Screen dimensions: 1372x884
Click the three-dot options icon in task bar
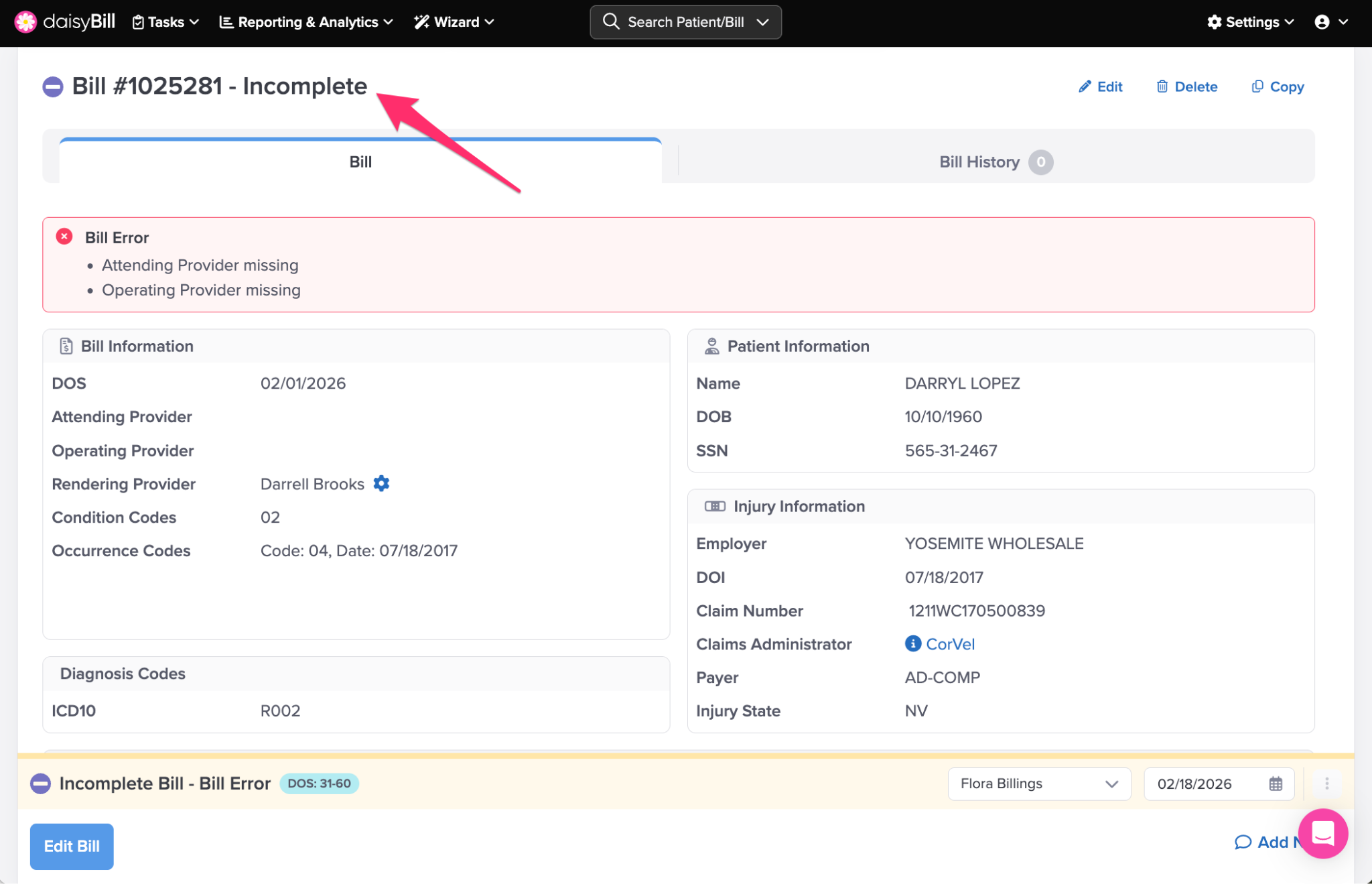[x=1326, y=783]
